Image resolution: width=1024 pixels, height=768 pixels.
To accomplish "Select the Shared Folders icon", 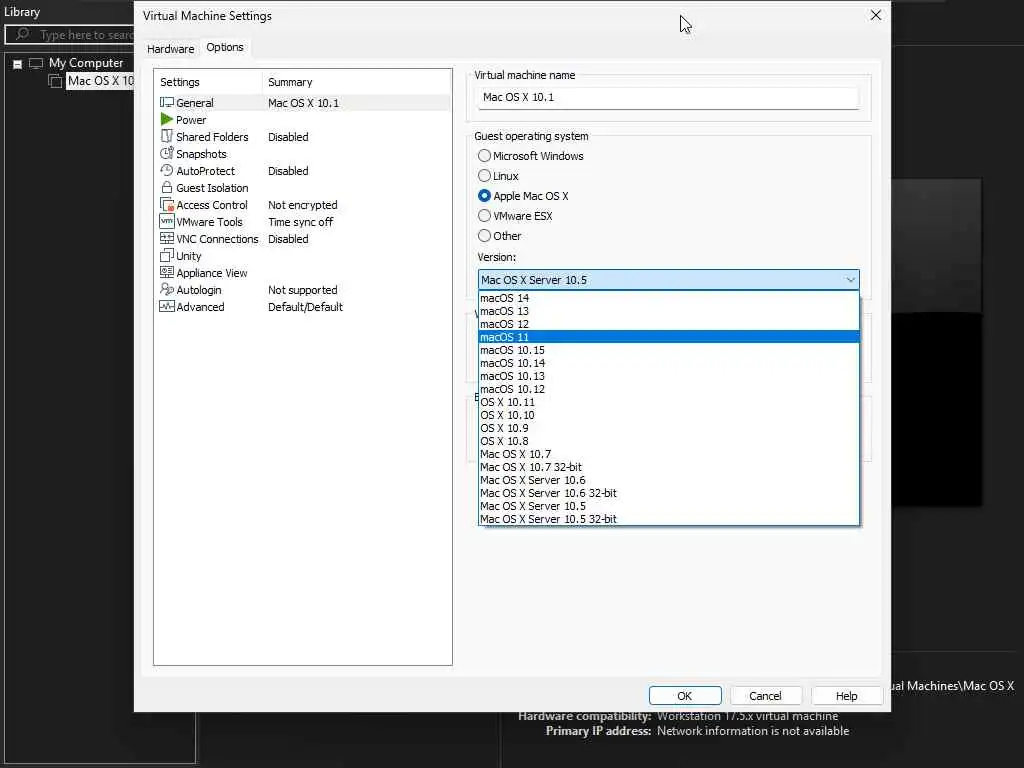I will pos(167,136).
